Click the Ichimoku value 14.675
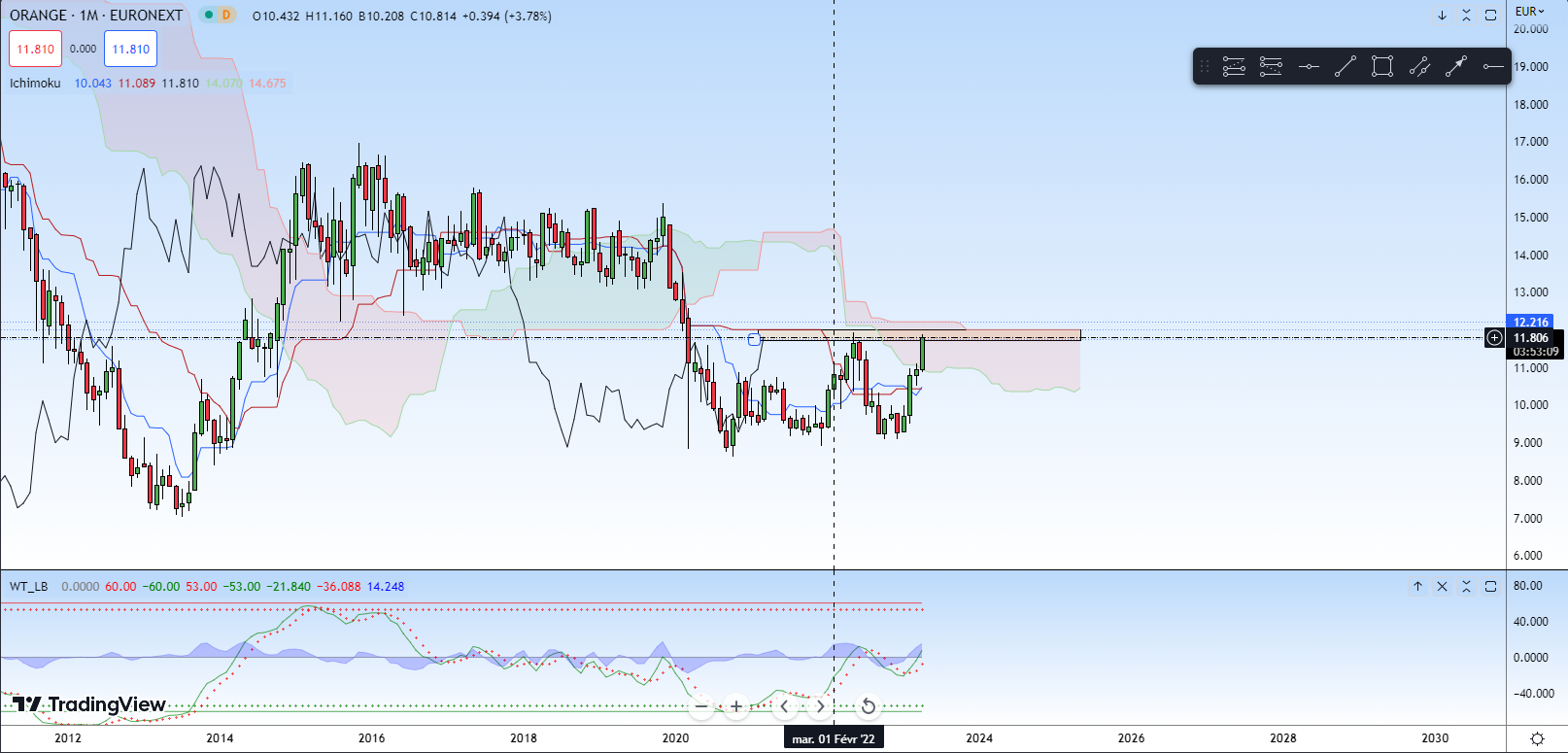 (x=268, y=83)
